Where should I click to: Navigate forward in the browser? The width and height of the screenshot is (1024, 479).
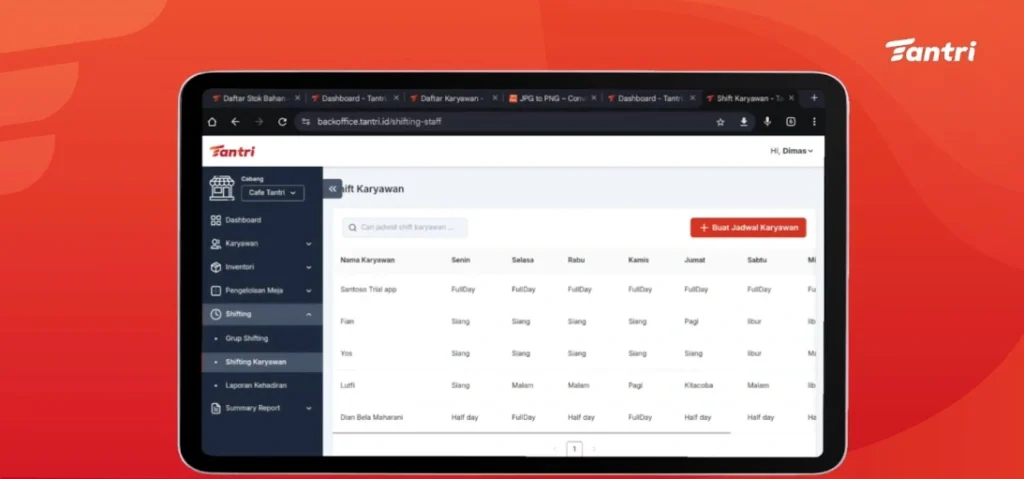pyautogui.click(x=259, y=122)
